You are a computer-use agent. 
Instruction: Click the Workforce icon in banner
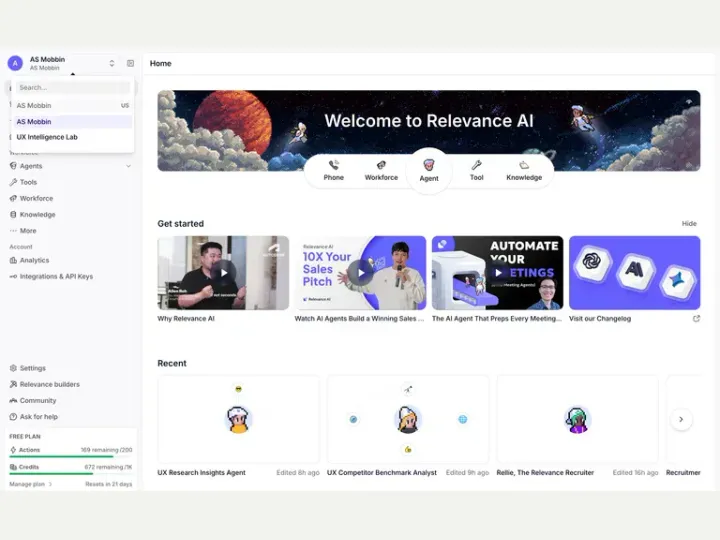[381, 165]
